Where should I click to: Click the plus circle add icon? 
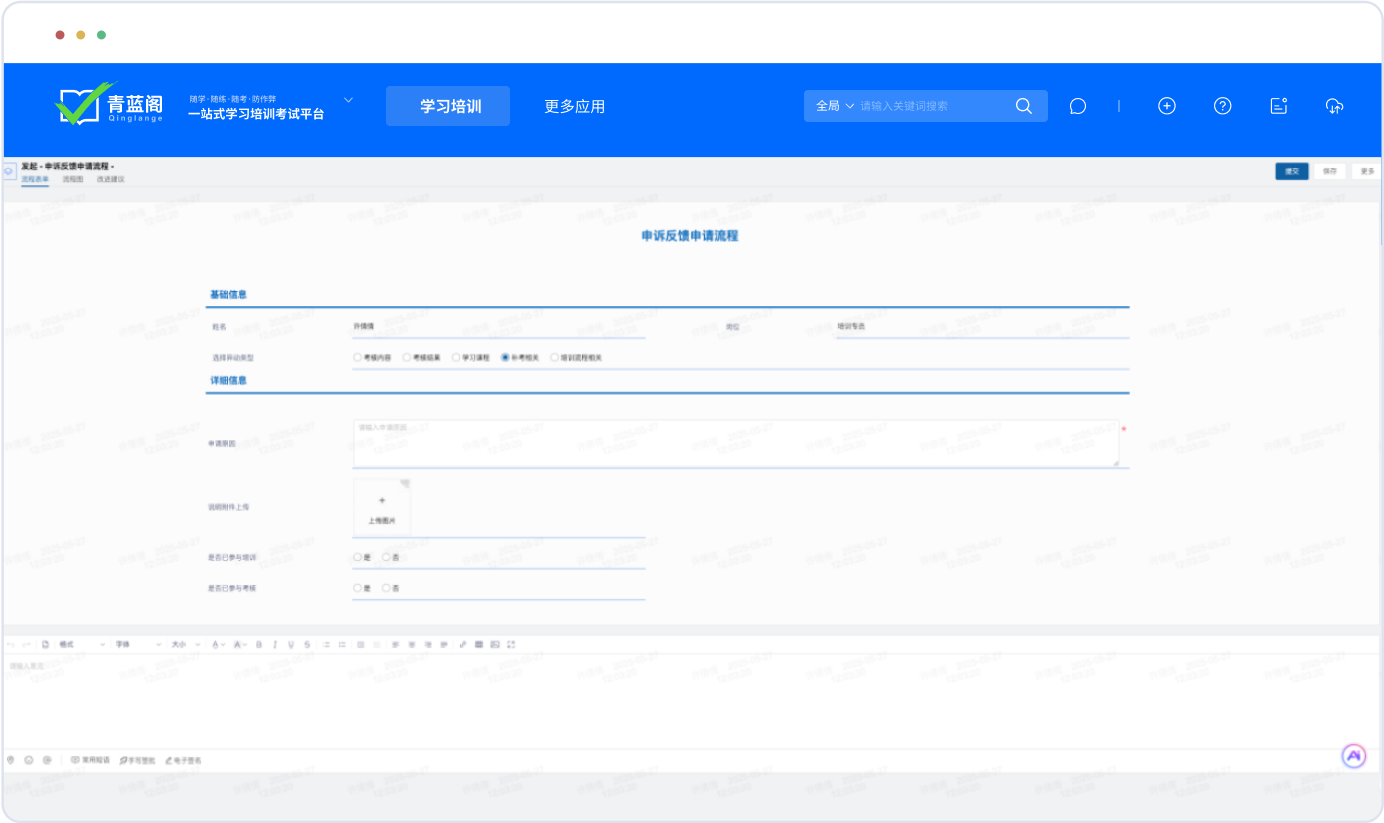(1166, 106)
